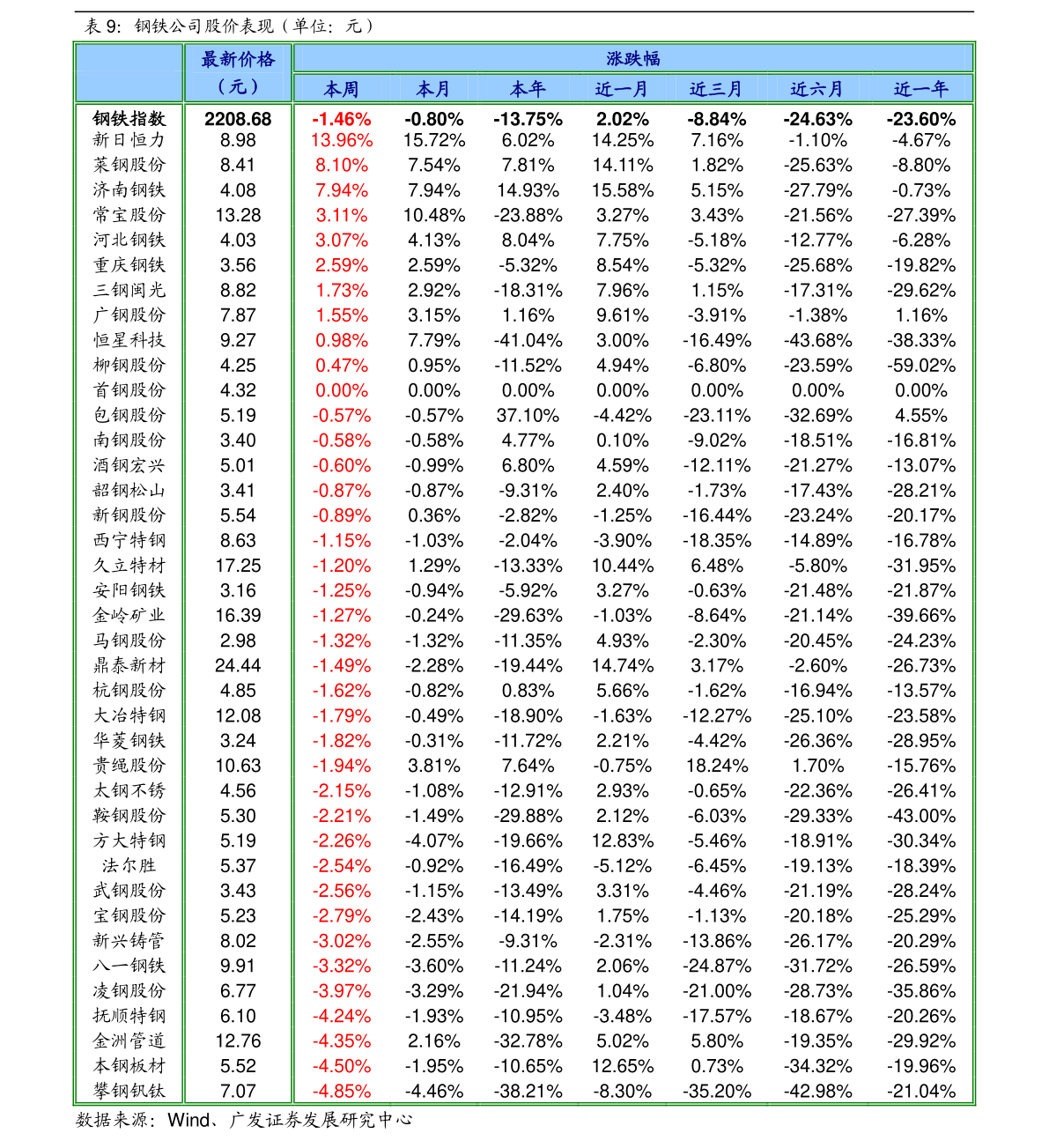Viewport: 1049px width, 1148px height.
Task: Click 攀钢钒钛 weekly change -4.85%
Action: click(342, 1092)
